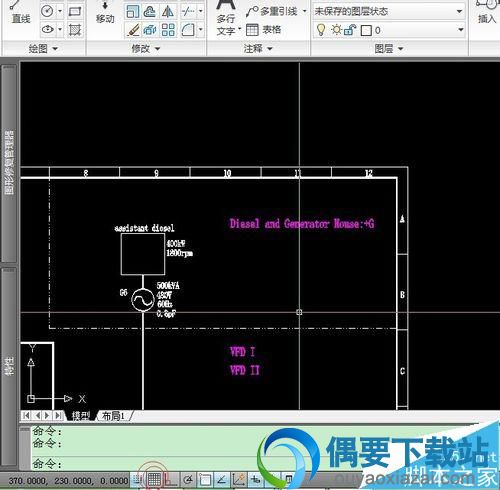Select the 'VFD II' magenta text
Screen dimensions: 500x490
coord(245,370)
